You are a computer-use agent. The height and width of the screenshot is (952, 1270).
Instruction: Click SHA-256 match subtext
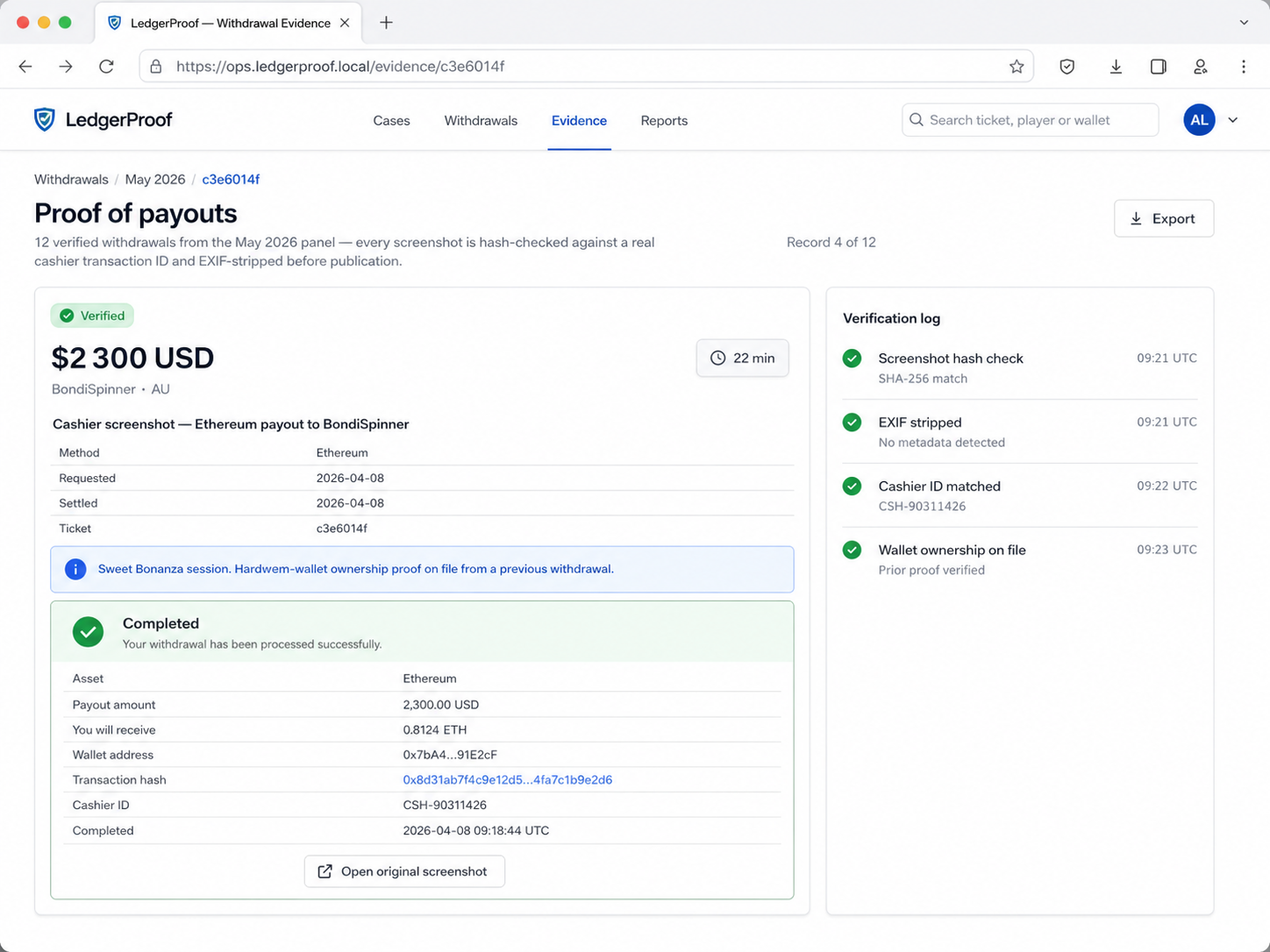(x=923, y=379)
